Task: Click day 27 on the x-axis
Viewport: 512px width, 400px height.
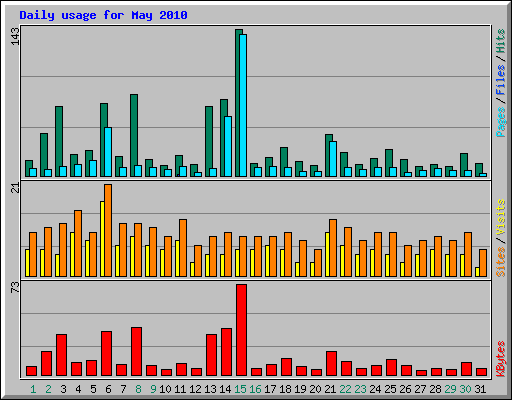Action: click(x=420, y=389)
